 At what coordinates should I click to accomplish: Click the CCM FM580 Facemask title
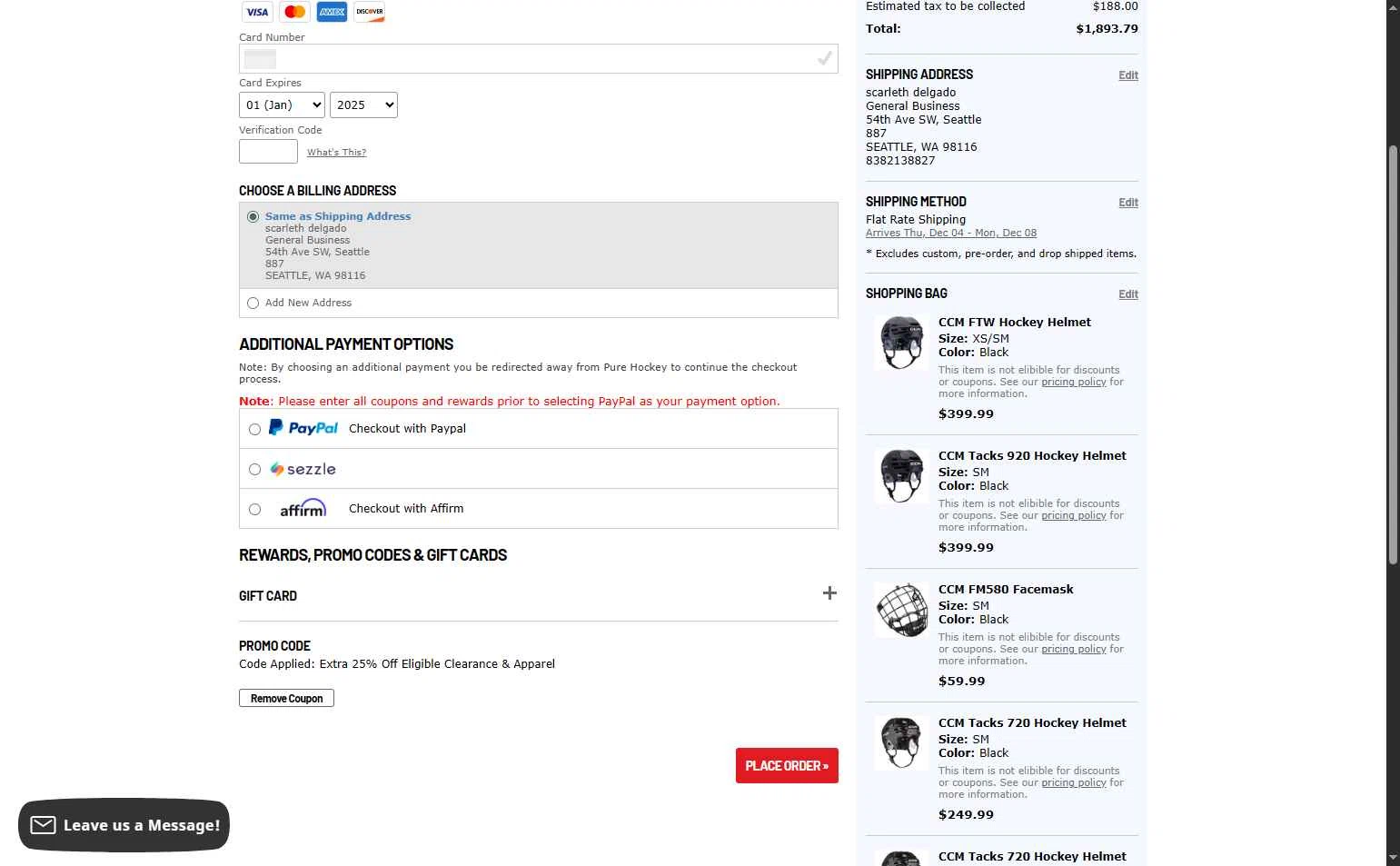(1006, 589)
